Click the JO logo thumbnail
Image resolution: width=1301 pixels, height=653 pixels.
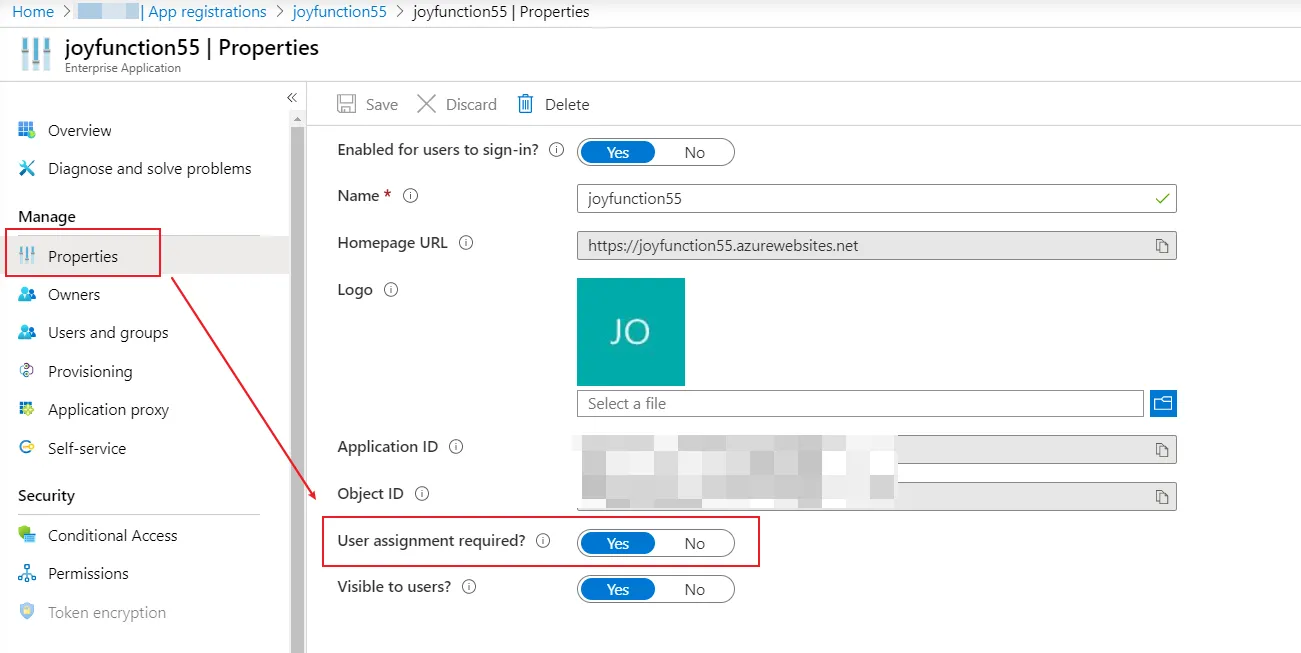pyautogui.click(x=631, y=332)
